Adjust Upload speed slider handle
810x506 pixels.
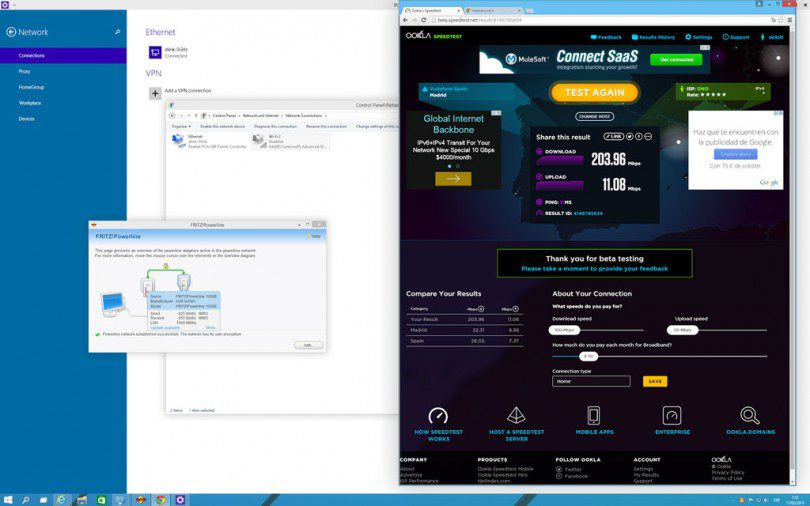pos(682,329)
